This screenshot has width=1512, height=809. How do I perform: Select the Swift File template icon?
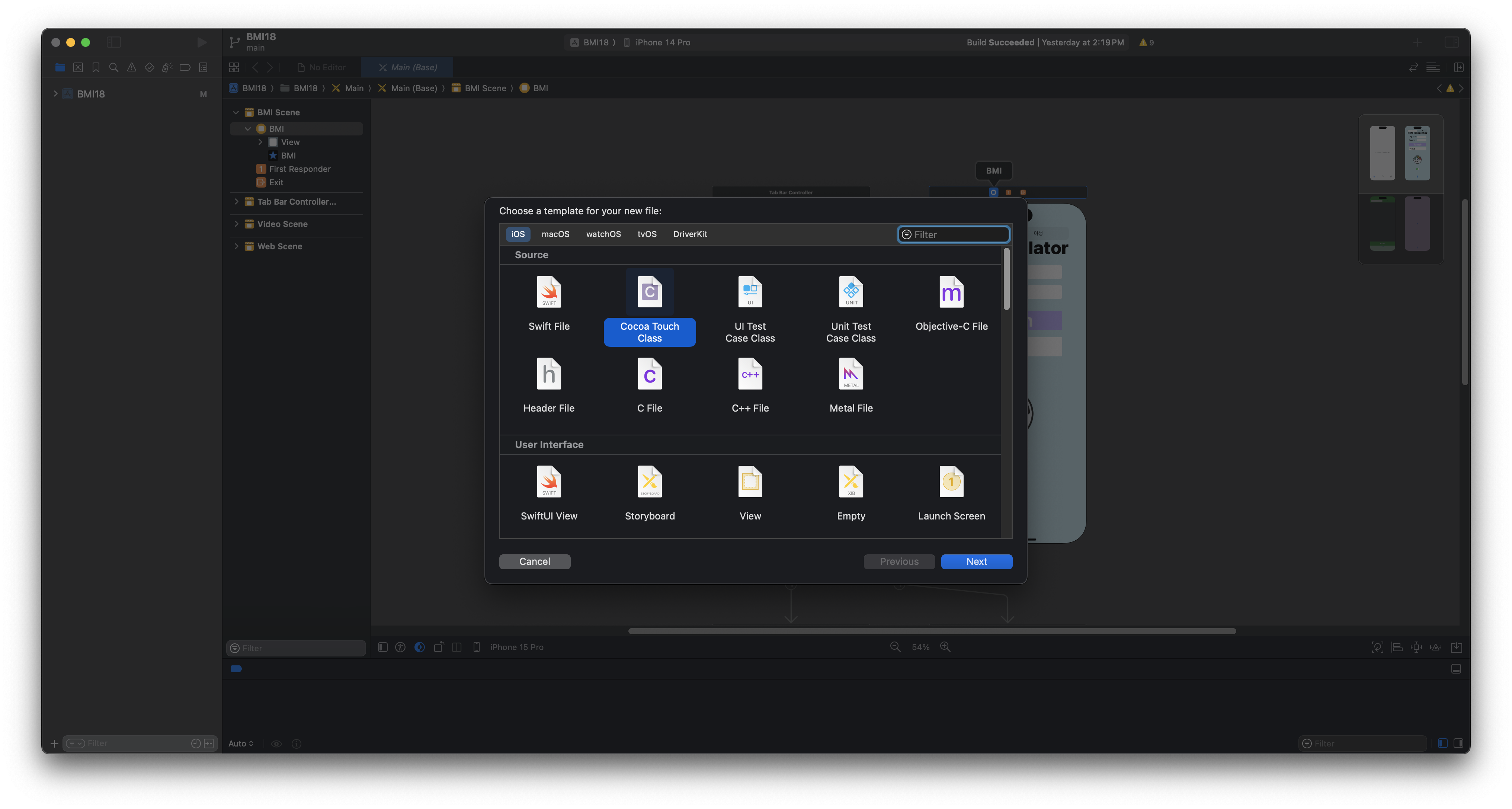pos(549,292)
